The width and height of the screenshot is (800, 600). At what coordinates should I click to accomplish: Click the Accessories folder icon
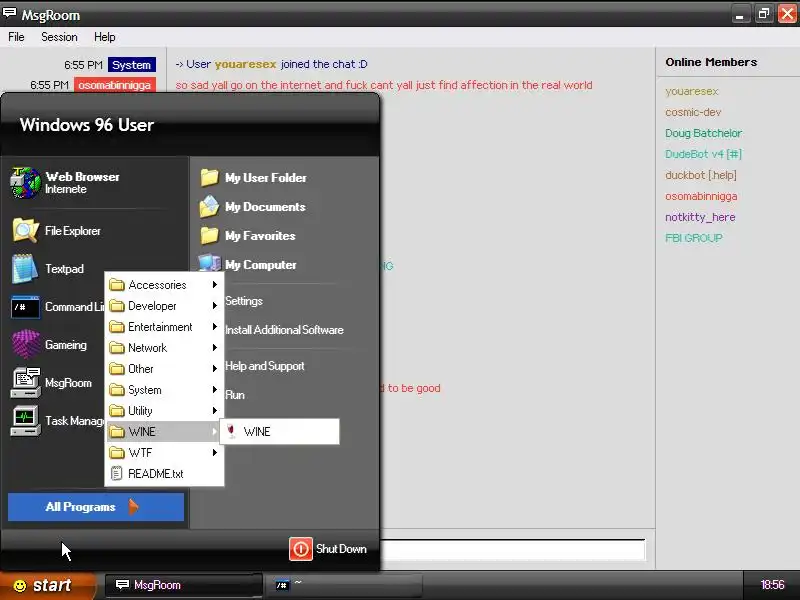[x=117, y=285]
